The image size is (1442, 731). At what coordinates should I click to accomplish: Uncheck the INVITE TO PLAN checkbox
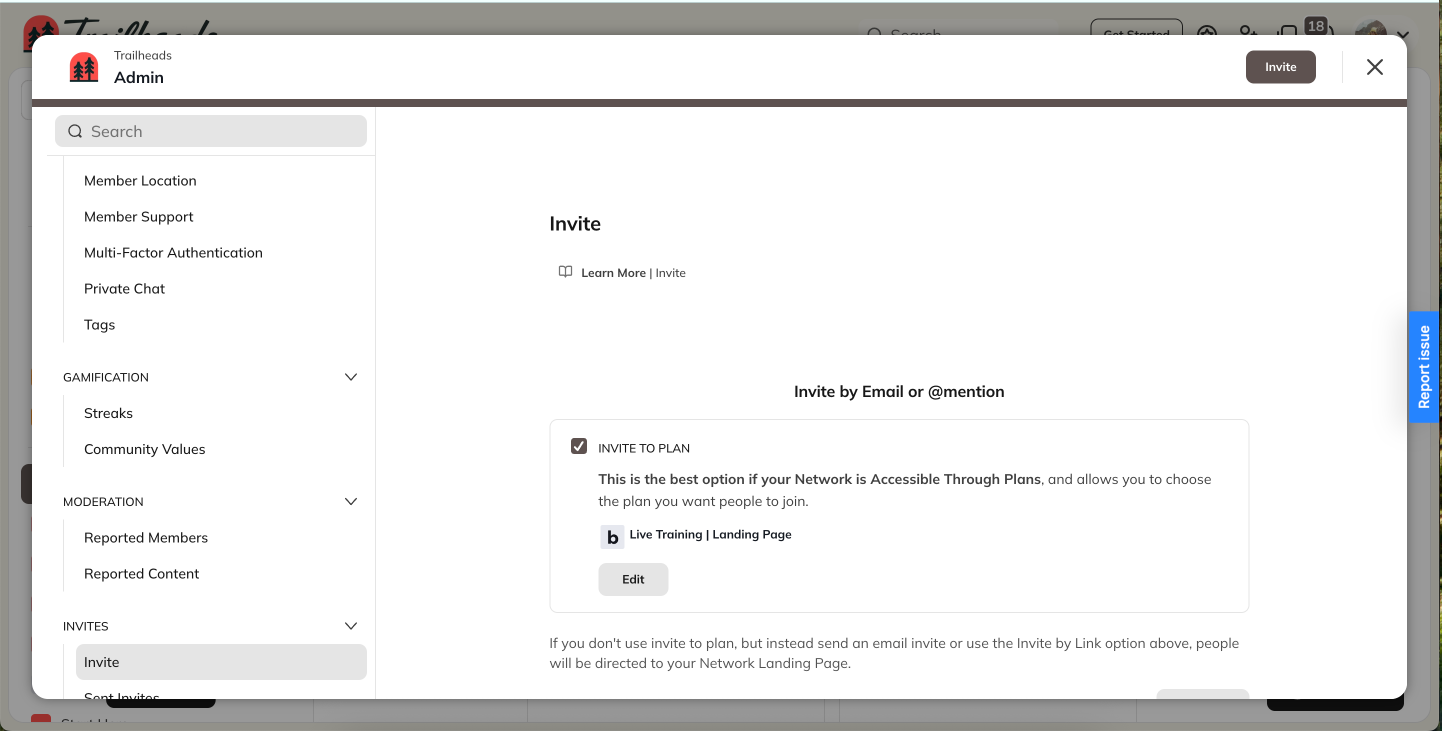(x=578, y=445)
